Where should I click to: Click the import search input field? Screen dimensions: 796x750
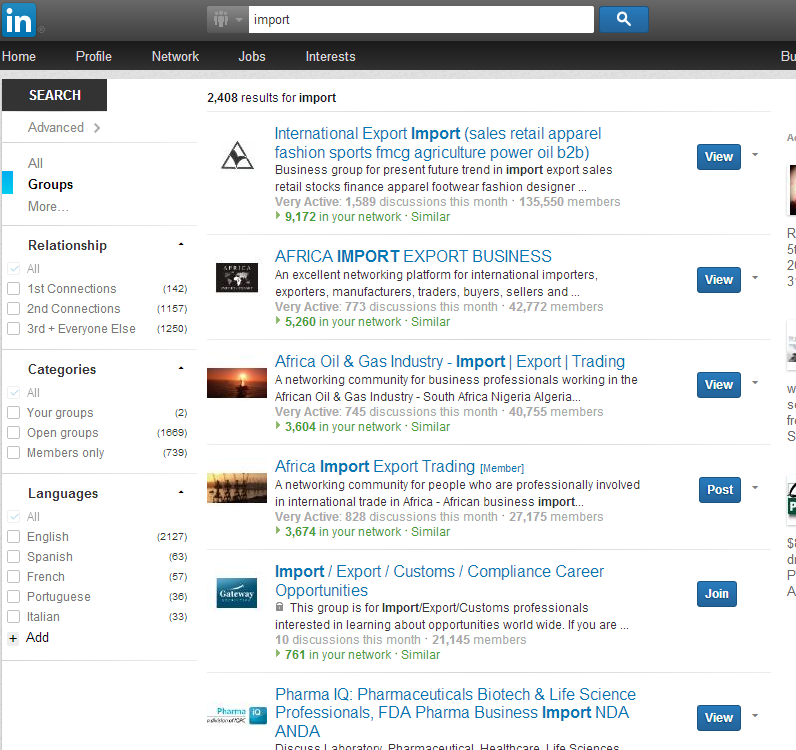[421, 19]
